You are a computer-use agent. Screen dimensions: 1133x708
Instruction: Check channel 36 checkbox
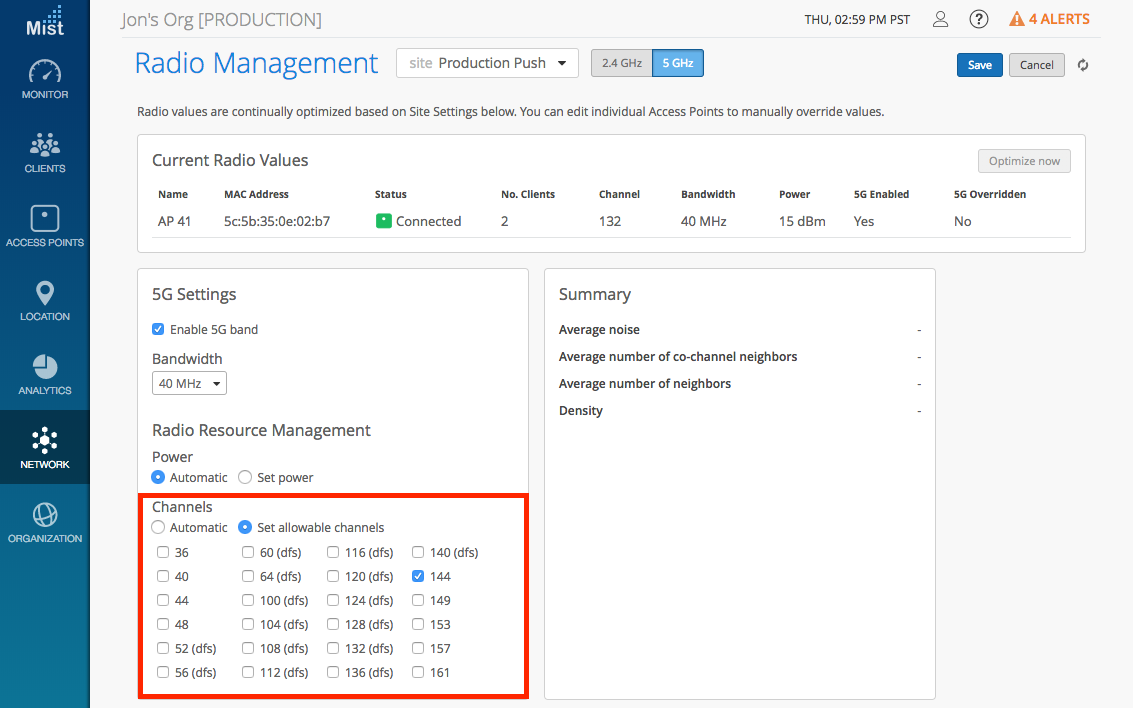(x=163, y=552)
